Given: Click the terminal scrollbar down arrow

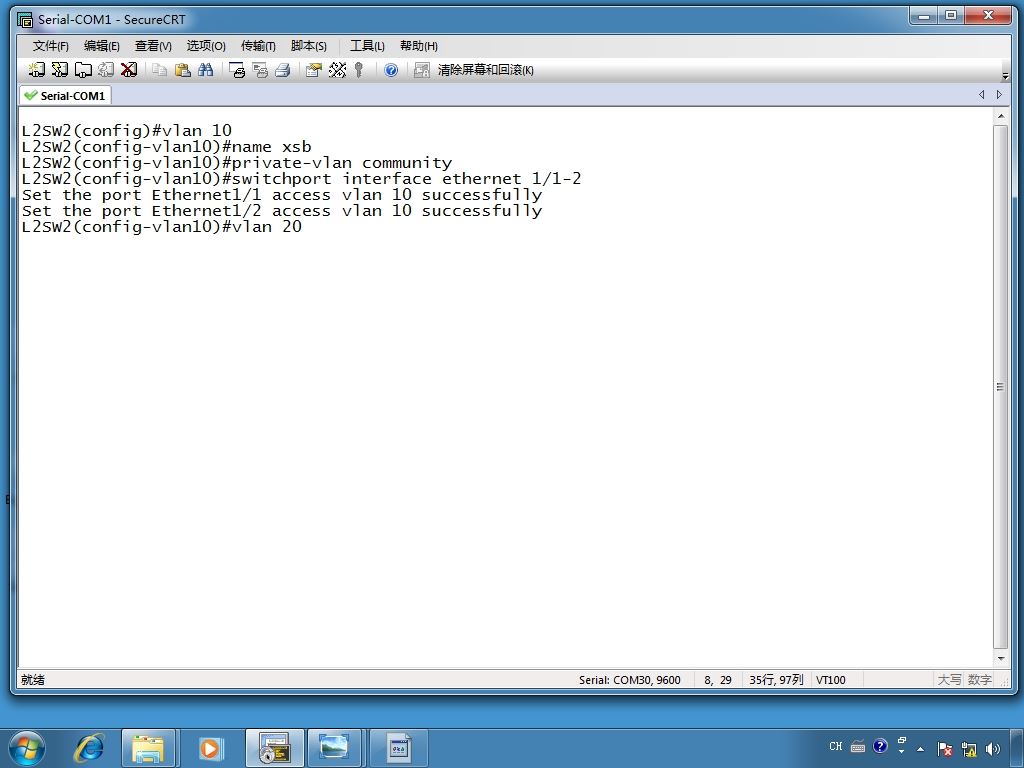Looking at the screenshot, I should (x=1000, y=658).
